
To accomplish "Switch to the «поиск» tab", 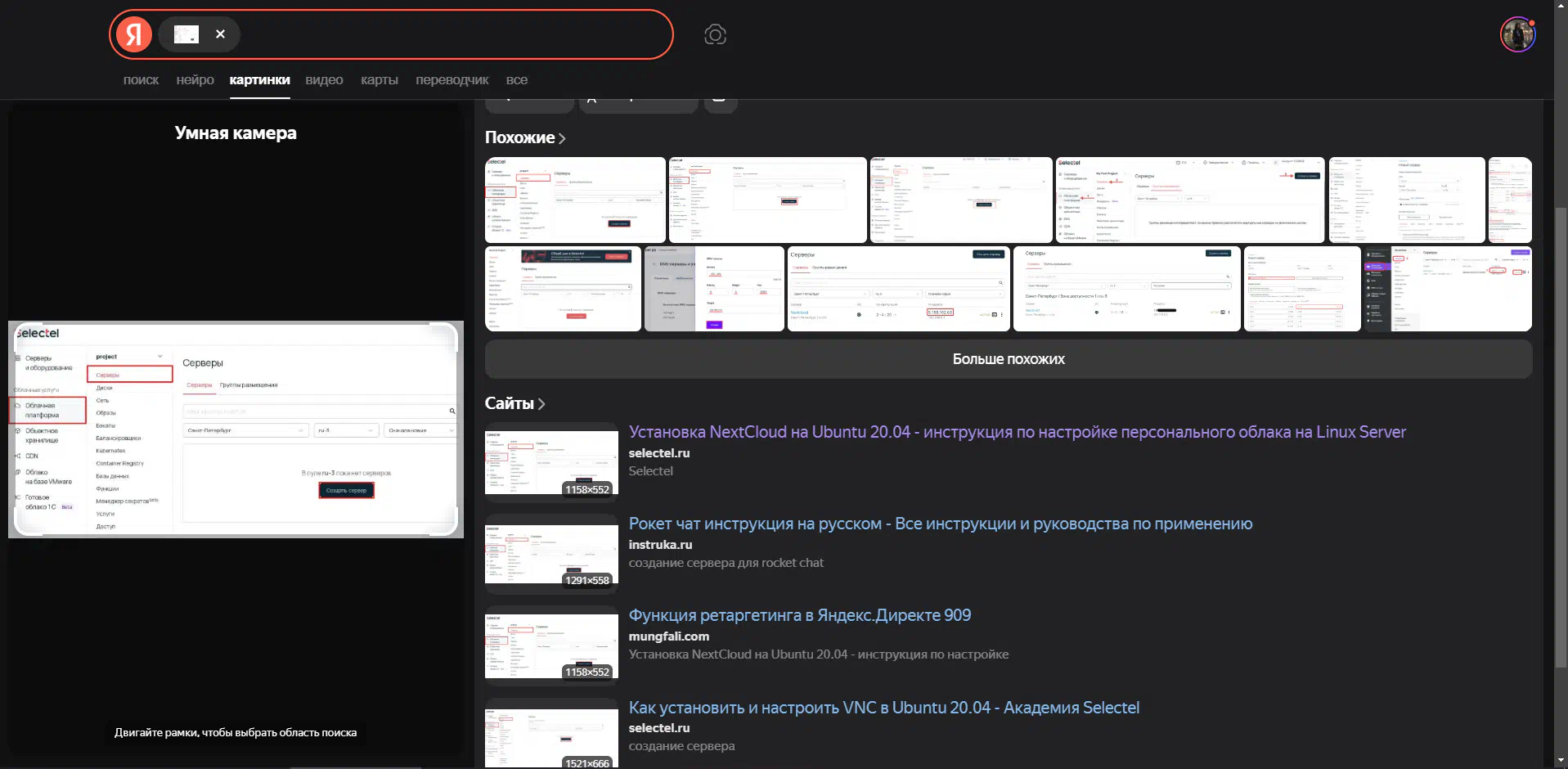I will point(141,80).
